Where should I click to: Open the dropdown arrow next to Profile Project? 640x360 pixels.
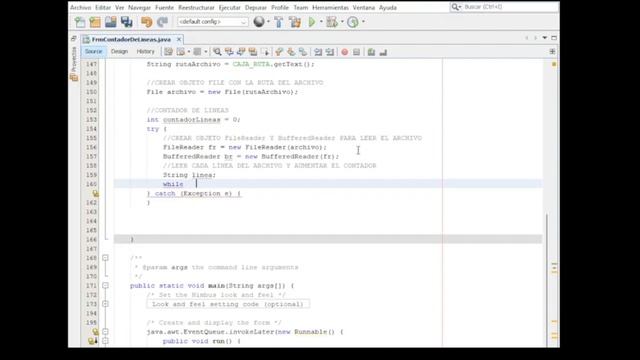363,22
